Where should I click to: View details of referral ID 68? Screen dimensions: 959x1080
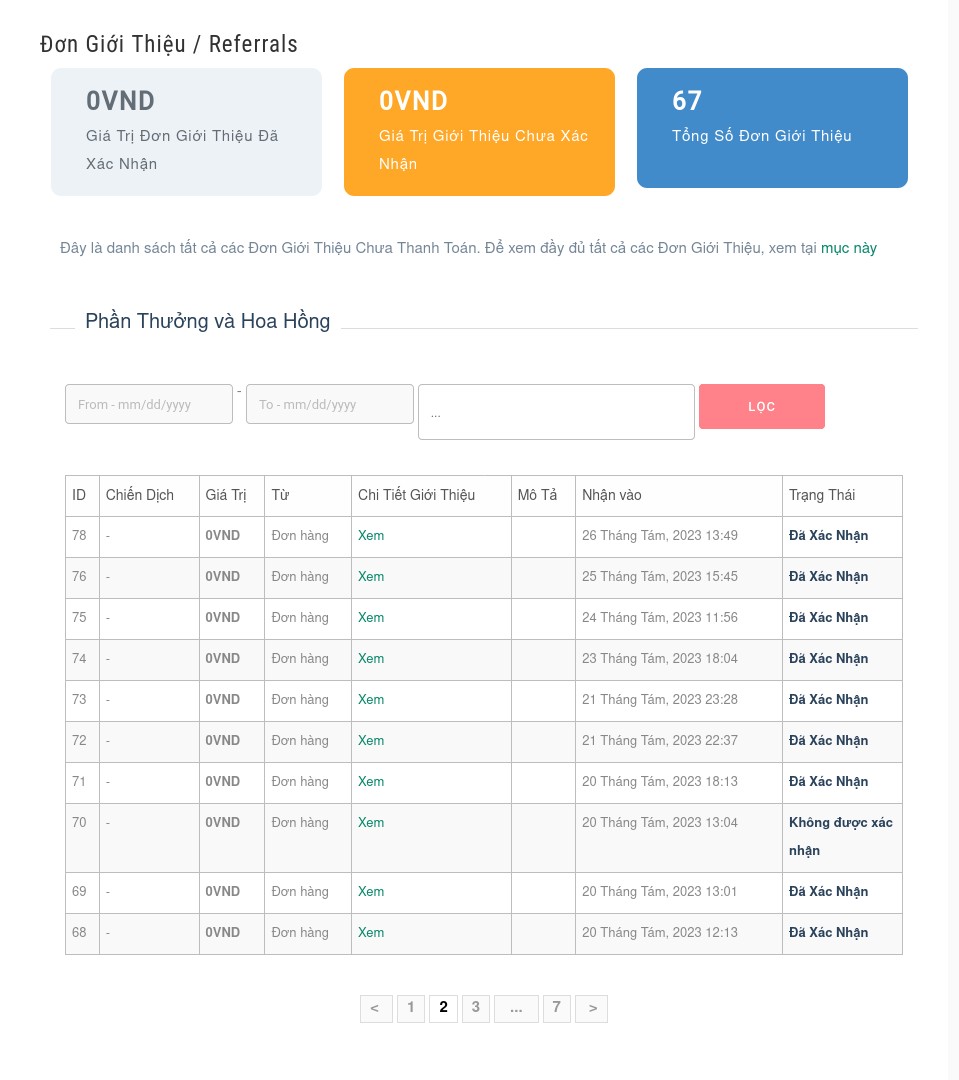[371, 933]
